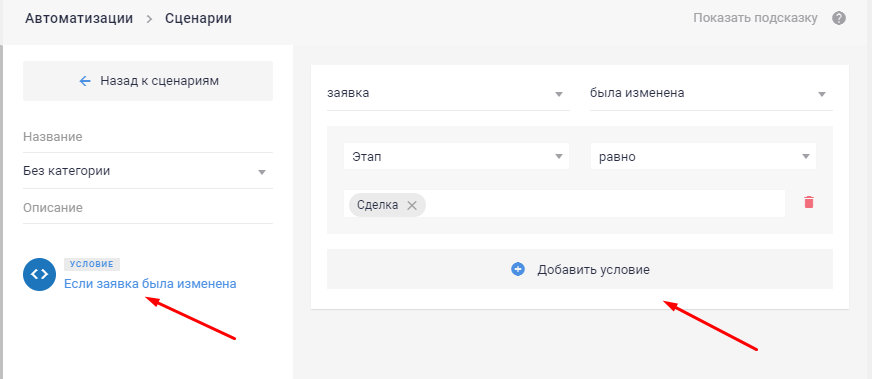Click the УСЛОВИЕ label badge
Screen dimensions: 872x379
coord(92,265)
